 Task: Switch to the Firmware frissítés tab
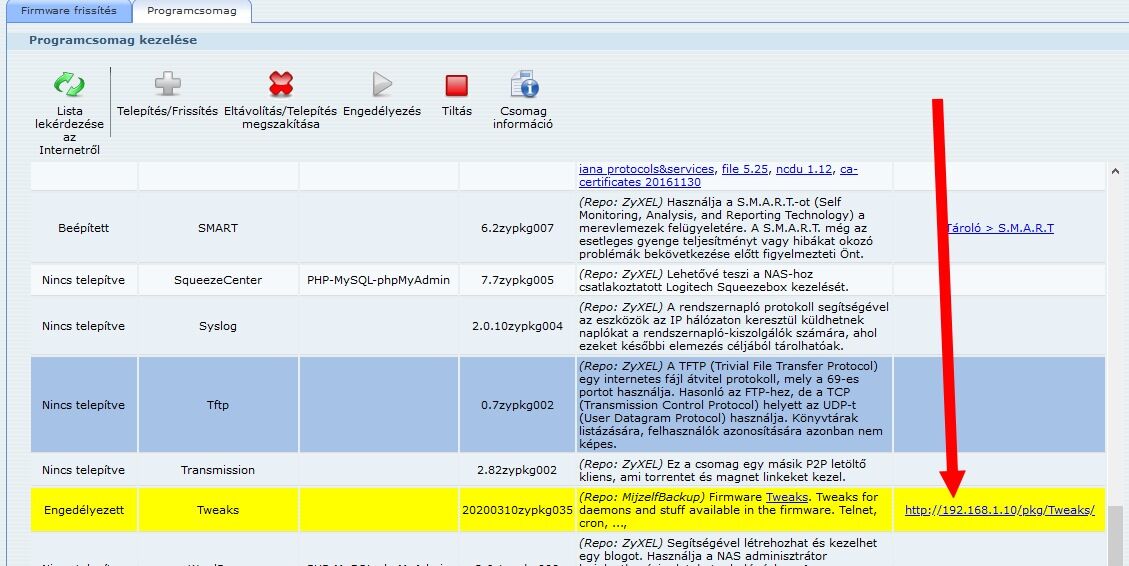click(68, 11)
